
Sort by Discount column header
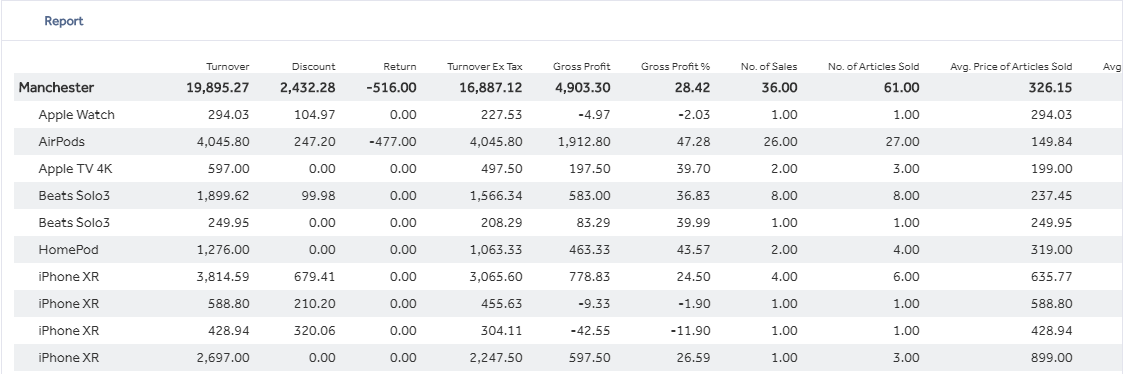313,66
